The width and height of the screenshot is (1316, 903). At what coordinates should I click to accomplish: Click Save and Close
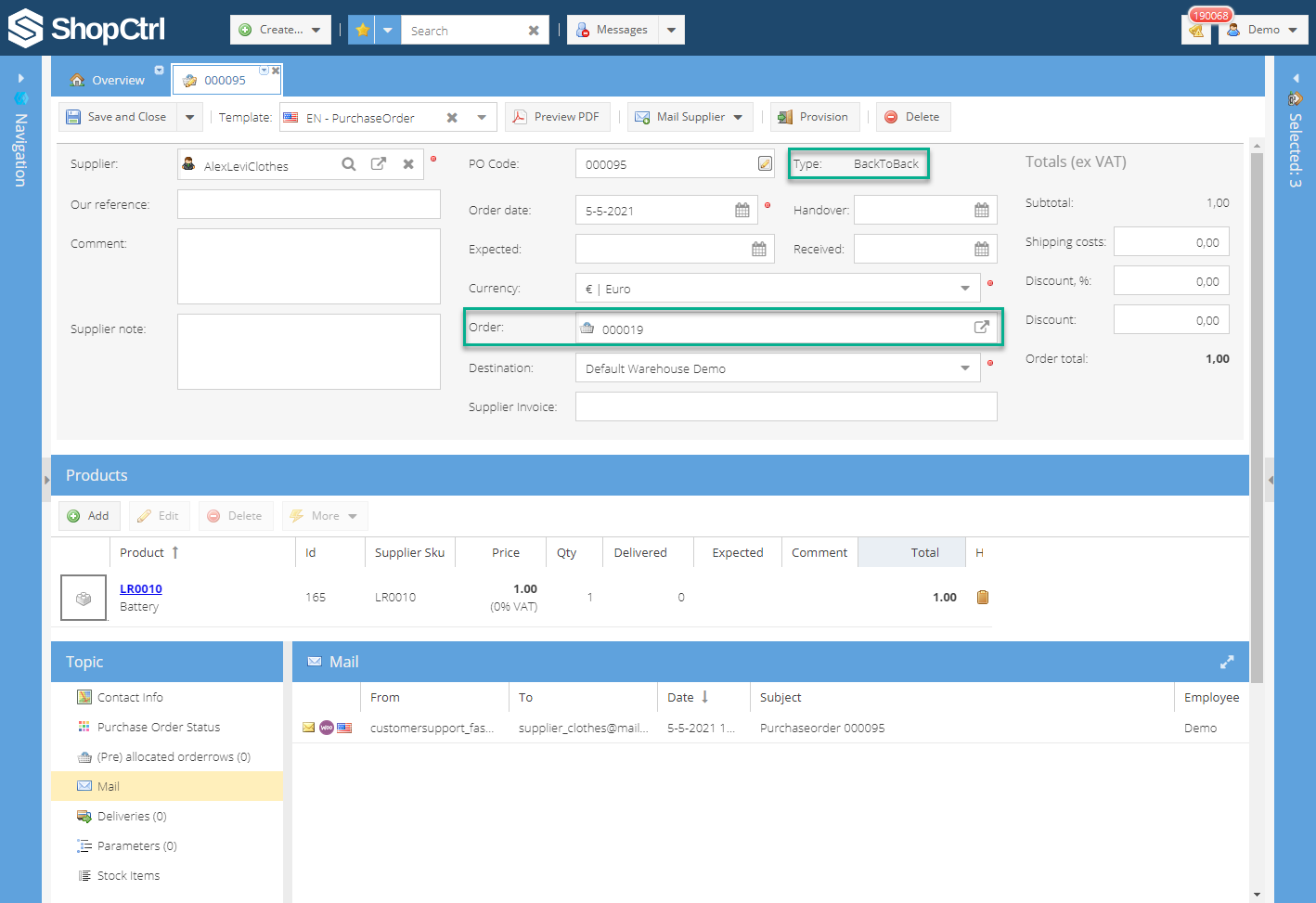[117, 117]
